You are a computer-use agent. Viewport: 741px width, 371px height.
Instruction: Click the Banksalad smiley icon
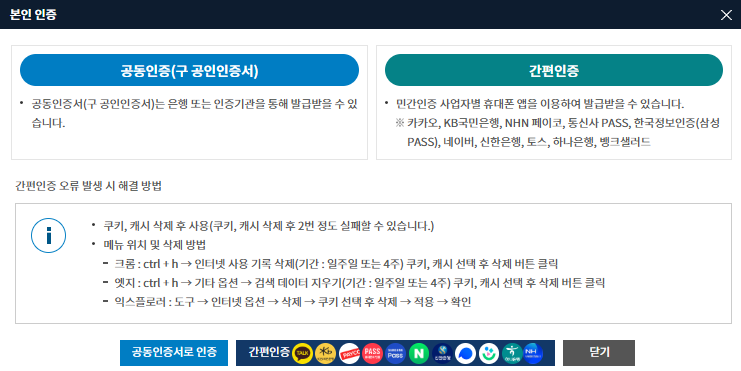pos(489,353)
